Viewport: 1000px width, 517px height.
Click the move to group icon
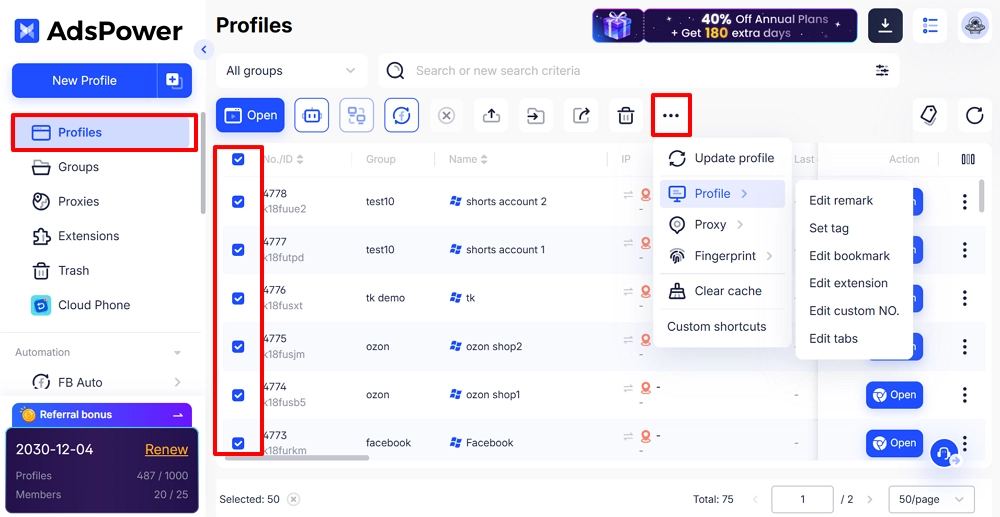[x=536, y=115]
